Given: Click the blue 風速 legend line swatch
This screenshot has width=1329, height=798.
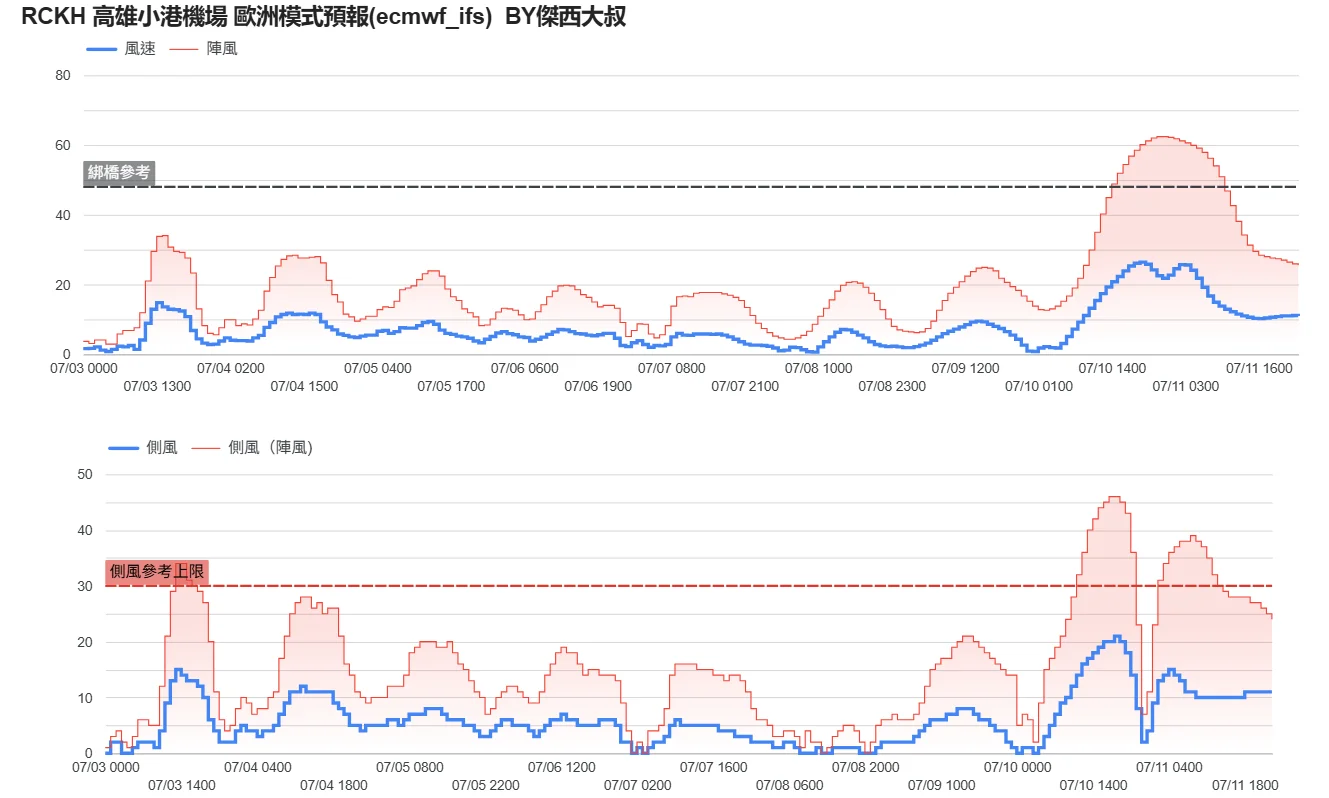Looking at the screenshot, I should (x=104, y=48).
